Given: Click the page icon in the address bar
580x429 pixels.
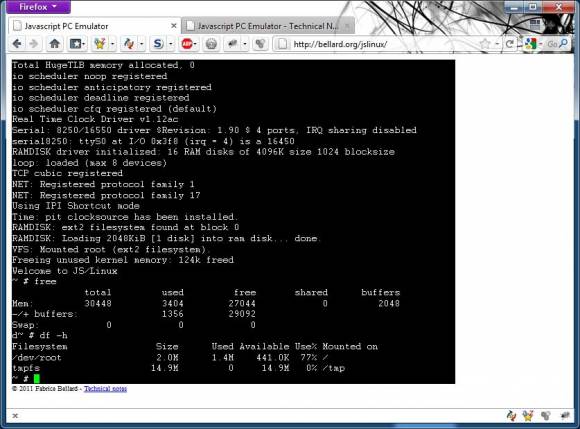Looking at the screenshot, I should [x=282, y=44].
